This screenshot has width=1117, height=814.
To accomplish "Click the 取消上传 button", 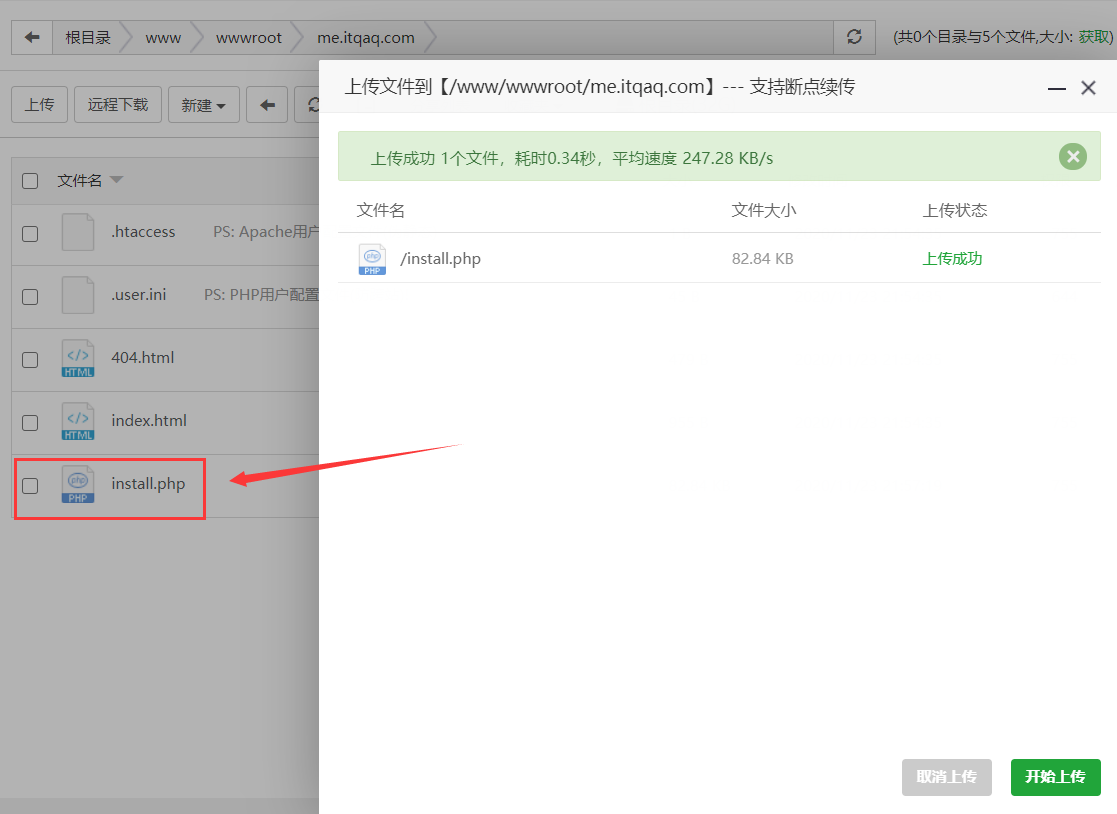I will (947, 777).
